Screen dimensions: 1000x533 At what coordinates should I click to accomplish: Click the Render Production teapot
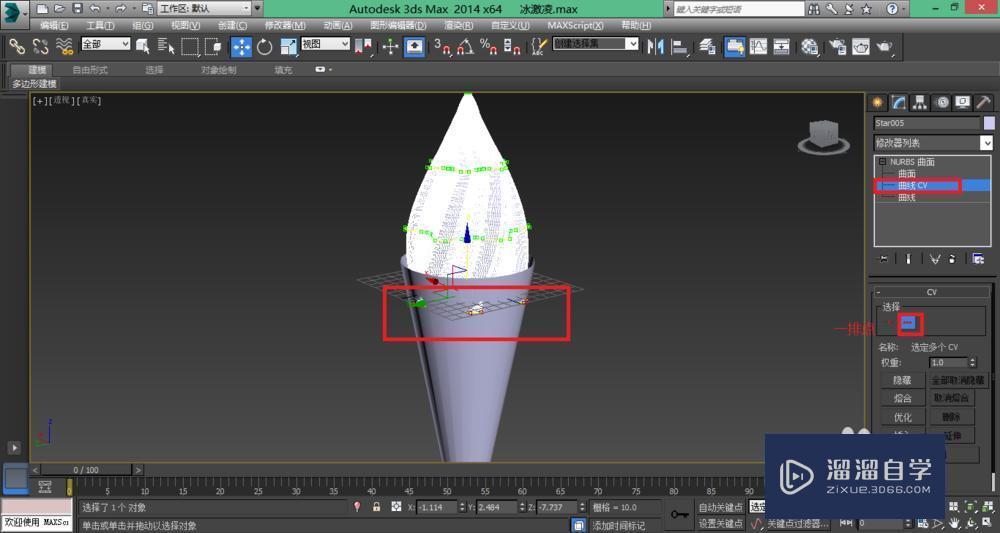click(885, 47)
